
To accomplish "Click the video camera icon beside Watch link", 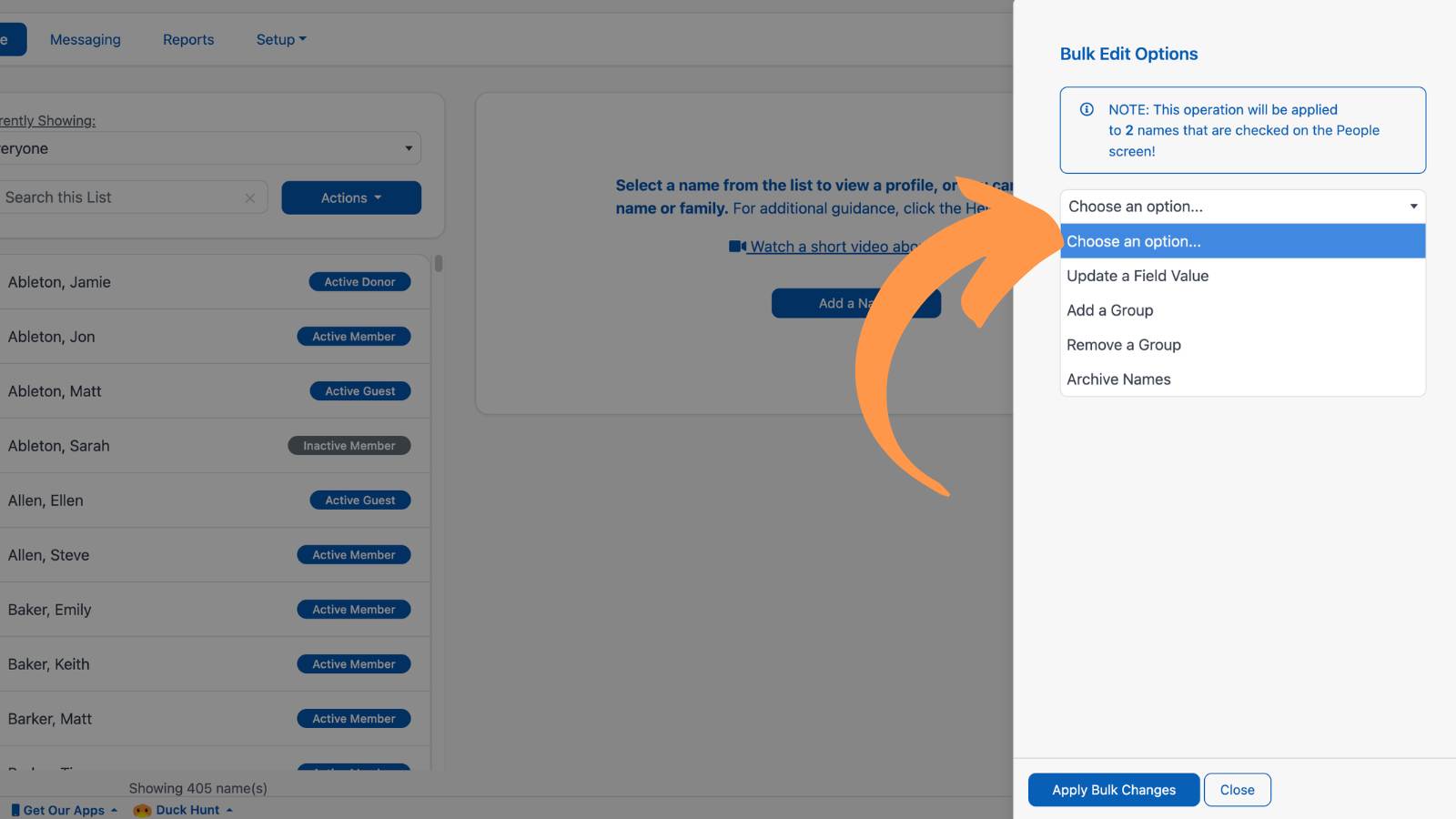I will (x=737, y=247).
